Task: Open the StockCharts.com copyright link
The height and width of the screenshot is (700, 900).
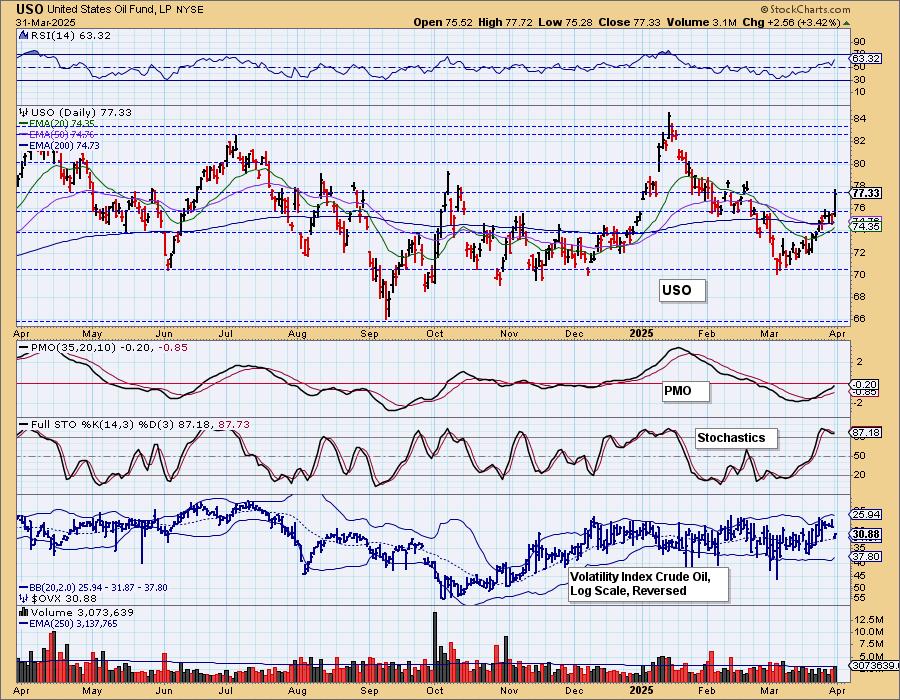Action: pyautogui.click(x=805, y=9)
